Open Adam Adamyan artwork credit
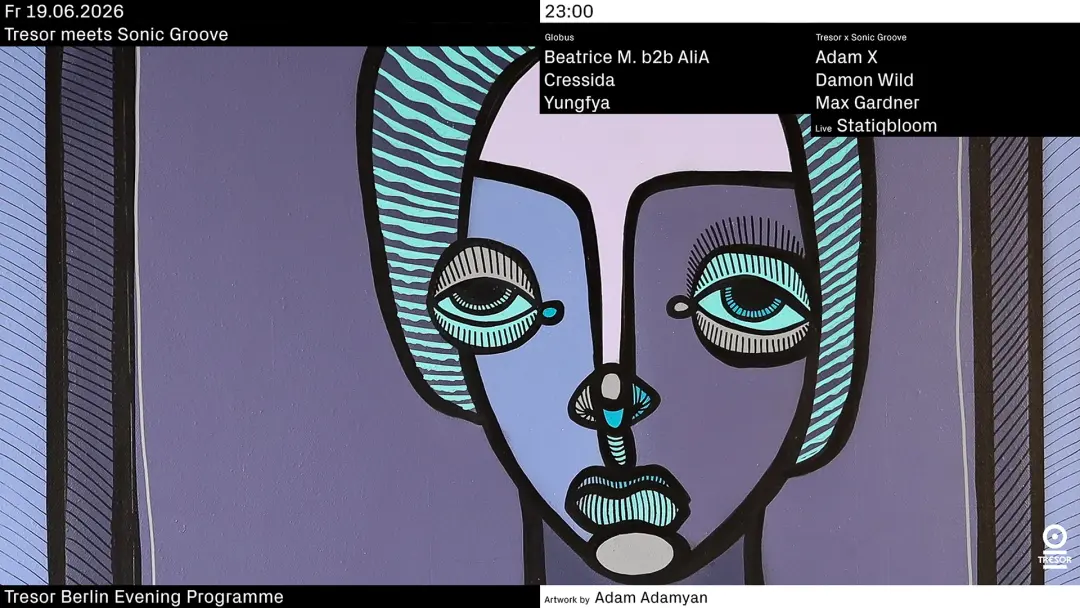Viewport: 1080px width, 608px height. 651,598
